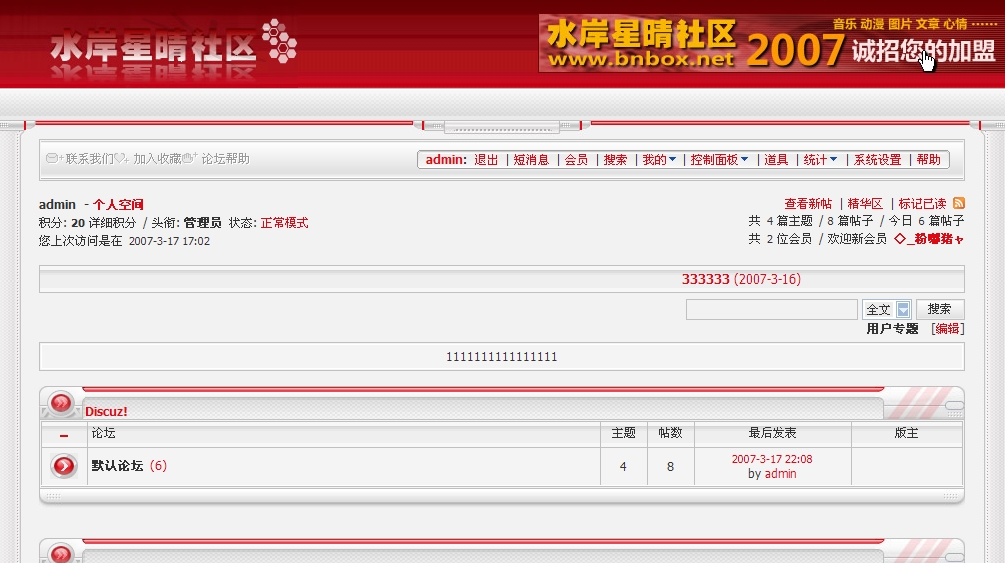Click 论坛帮助 forum help link
The height and width of the screenshot is (563, 1005).
tap(226, 158)
